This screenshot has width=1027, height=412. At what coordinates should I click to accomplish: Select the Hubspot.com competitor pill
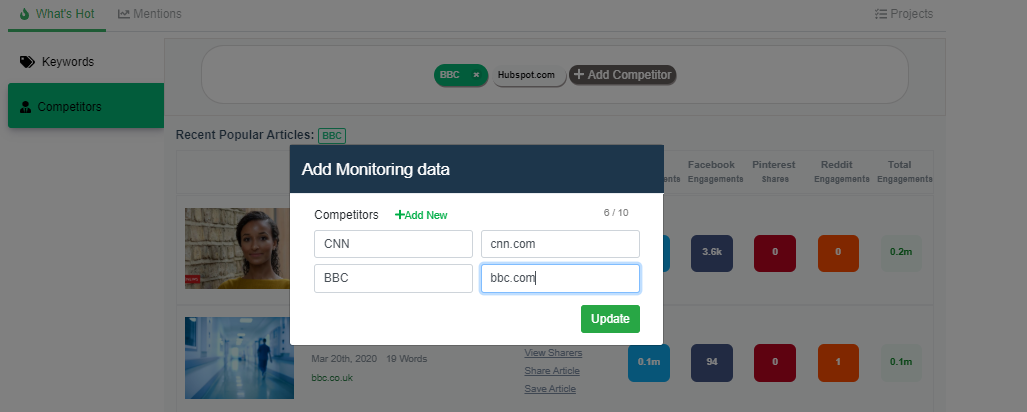(529, 75)
